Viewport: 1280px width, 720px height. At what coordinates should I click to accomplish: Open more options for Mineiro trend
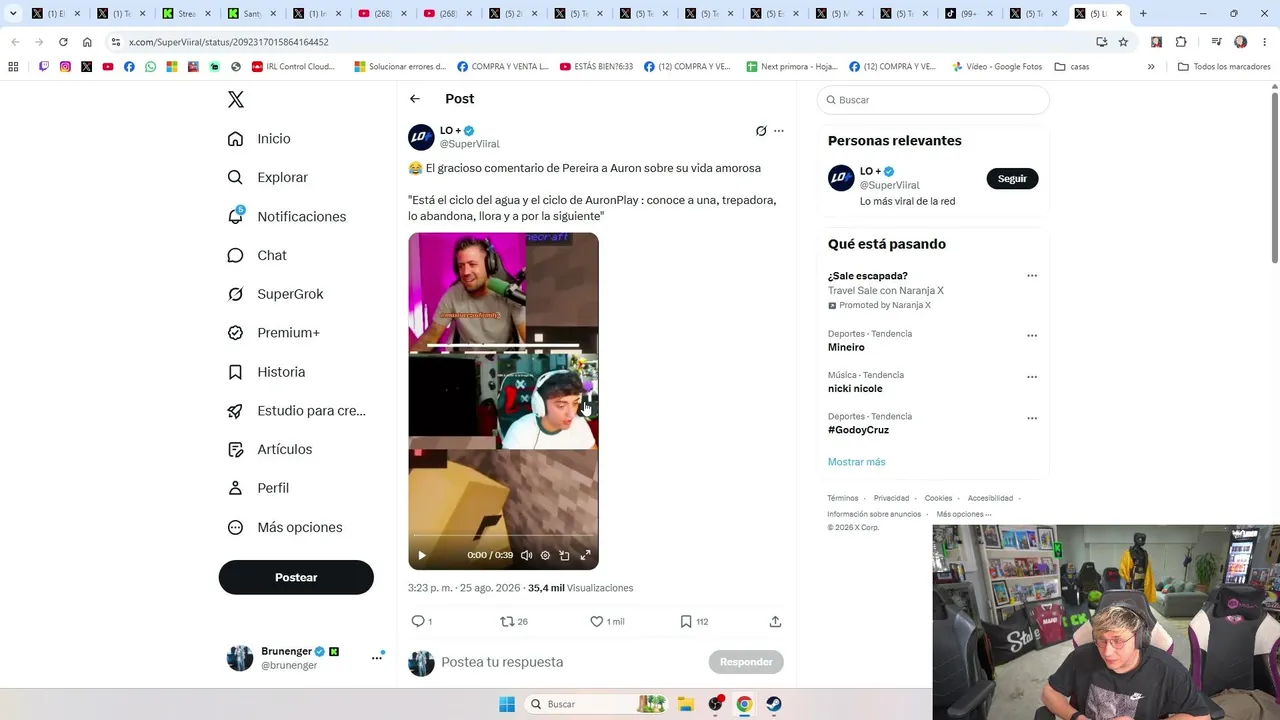coord(1032,336)
